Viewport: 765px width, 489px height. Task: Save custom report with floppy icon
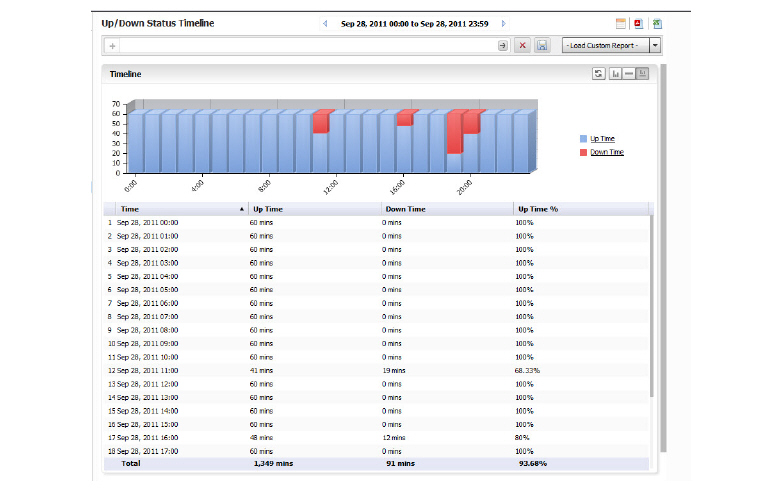(x=542, y=45)
